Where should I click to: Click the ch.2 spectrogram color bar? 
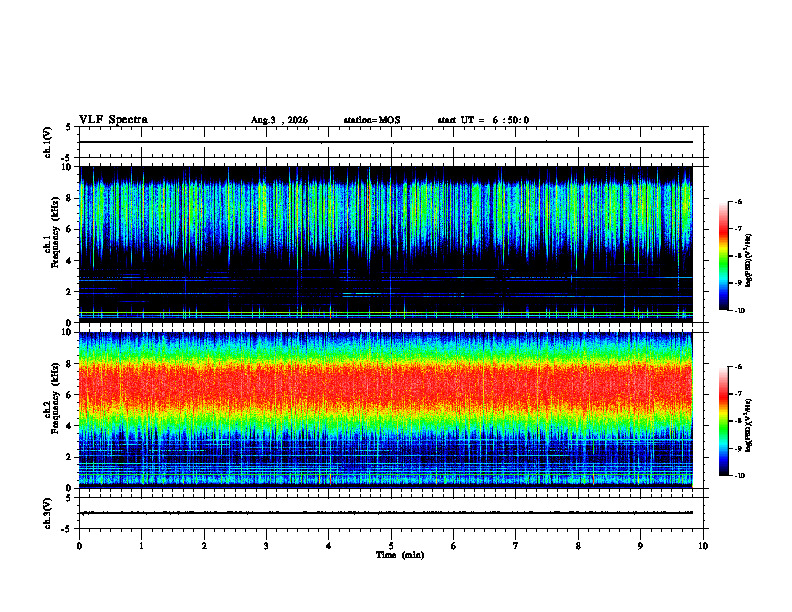(x=724, y=421)
